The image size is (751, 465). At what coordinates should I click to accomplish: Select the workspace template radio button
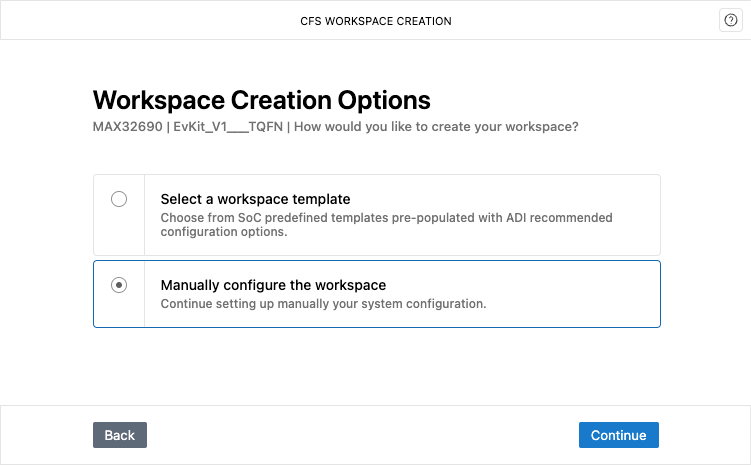[x=119, y=199]
